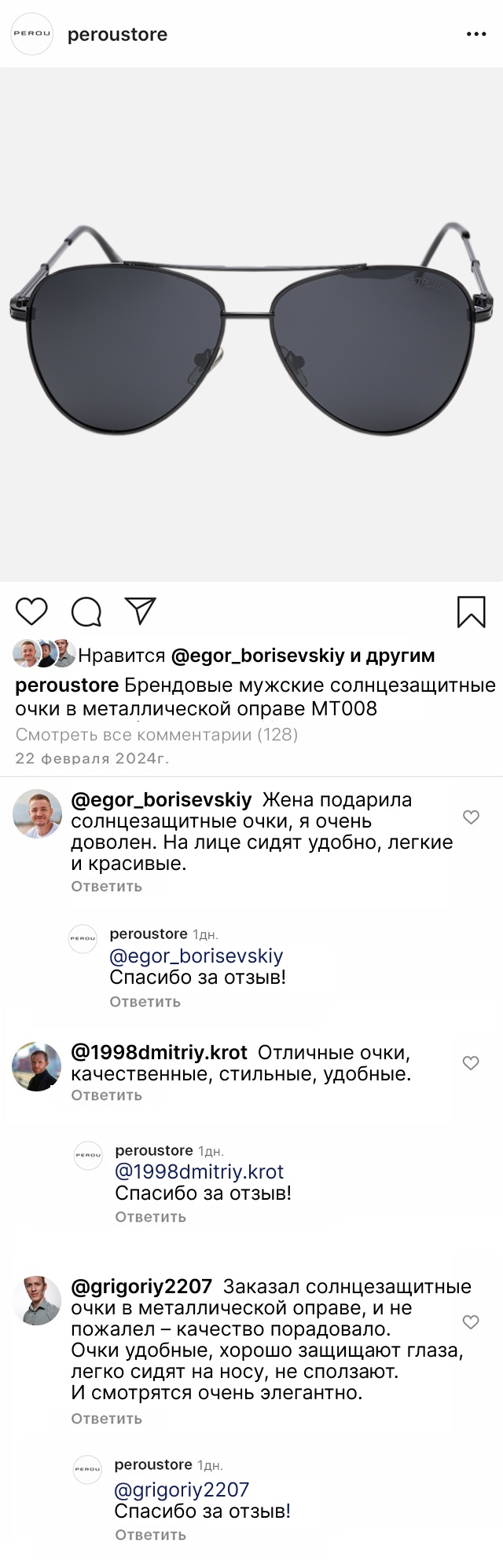Expand all 128 comments
The height and width of the screenshot is (1568, 503).
[x=156, y=735]
